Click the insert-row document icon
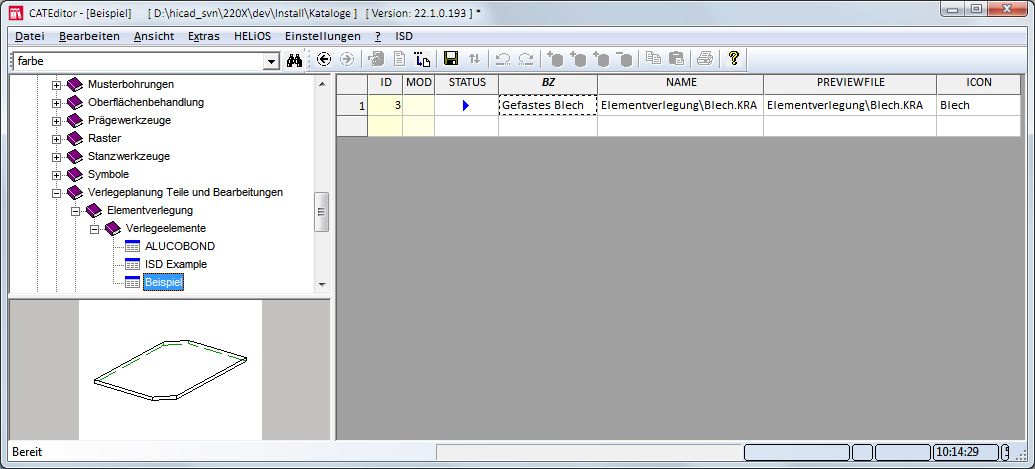This screenshot has width=1035, height=469. (x=422, y=59)
